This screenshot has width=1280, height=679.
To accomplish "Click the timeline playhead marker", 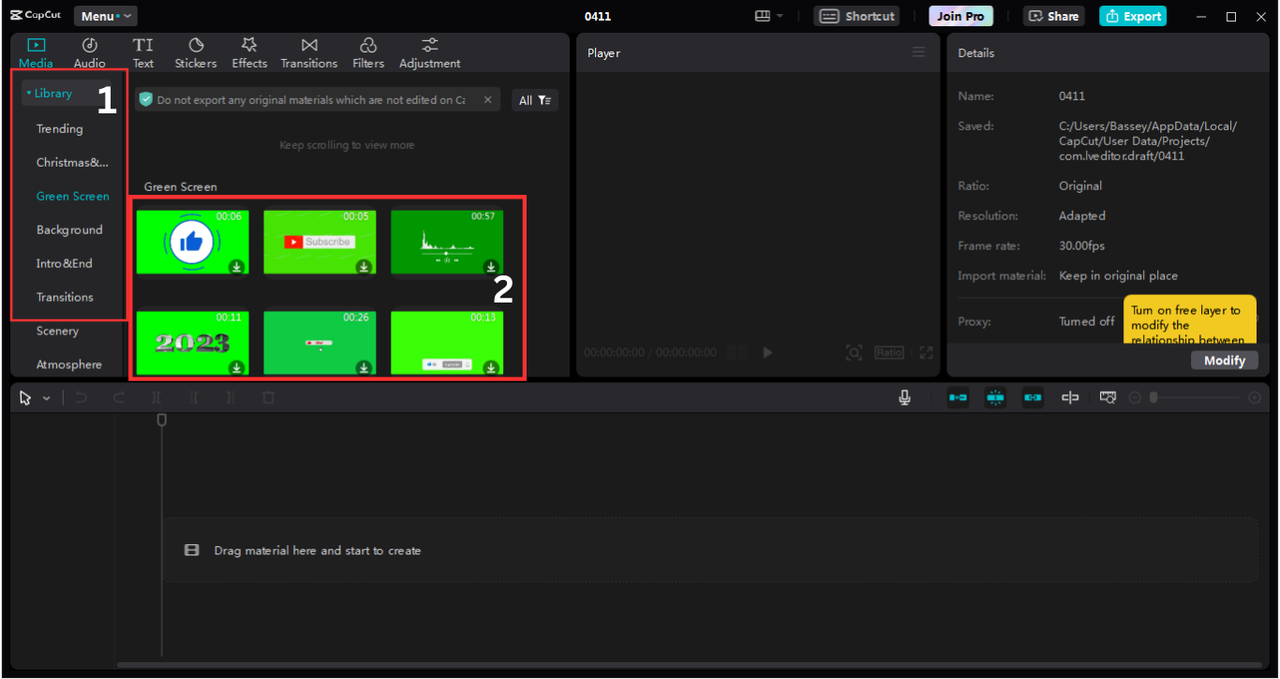I will pos(162,420).
